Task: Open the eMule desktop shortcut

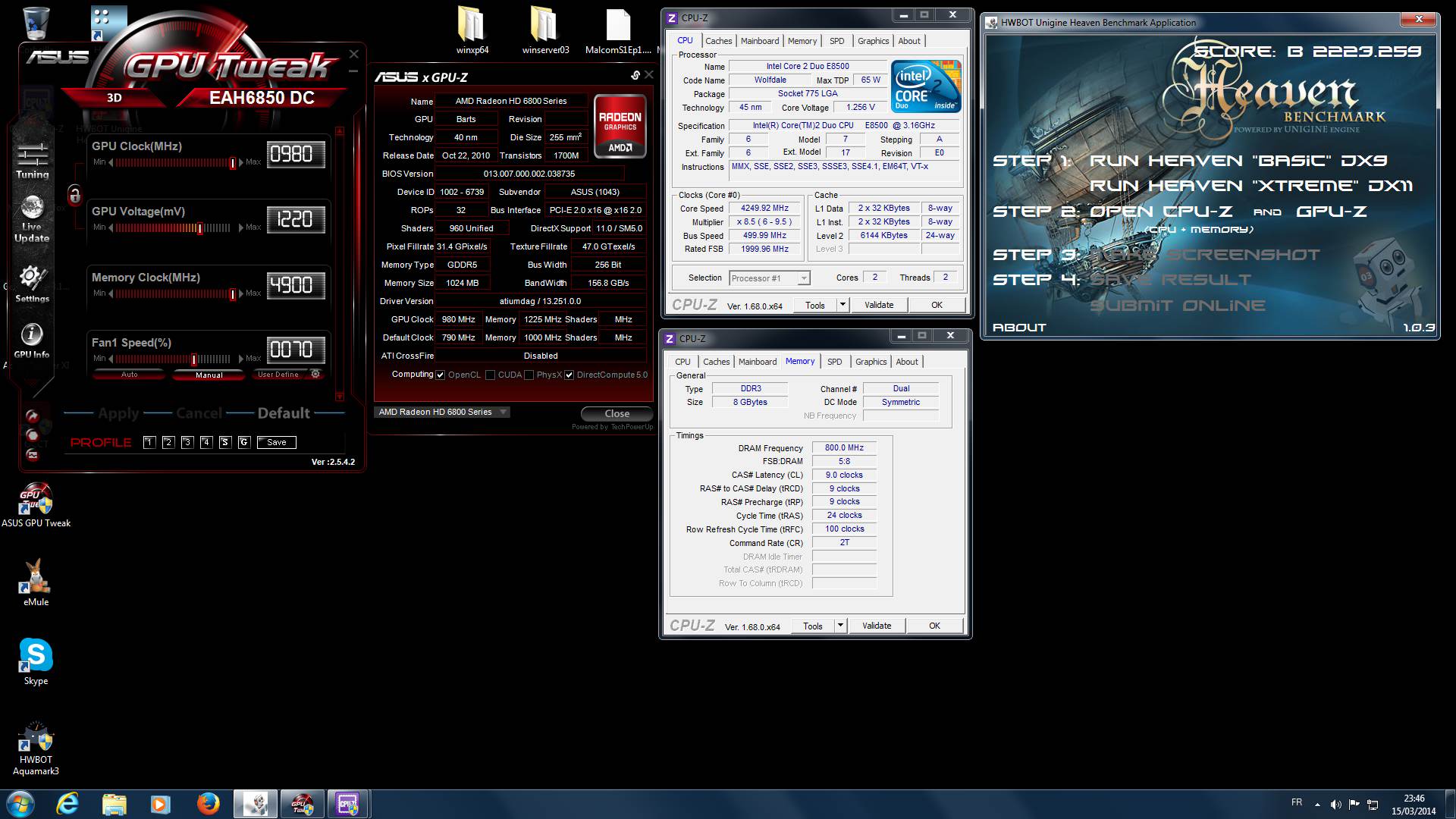Action: point(36,583)
